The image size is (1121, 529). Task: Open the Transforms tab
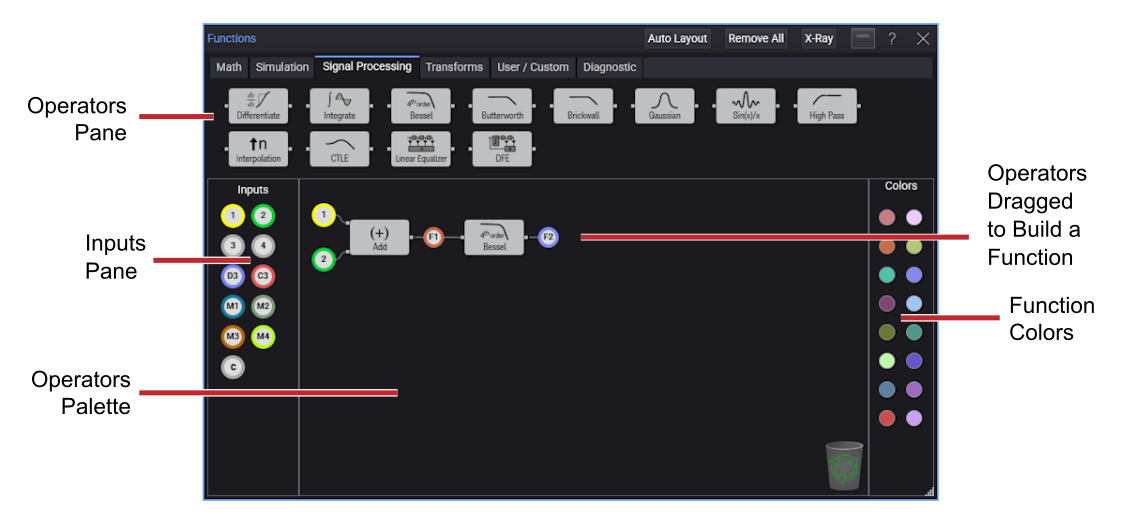(453, 67)
